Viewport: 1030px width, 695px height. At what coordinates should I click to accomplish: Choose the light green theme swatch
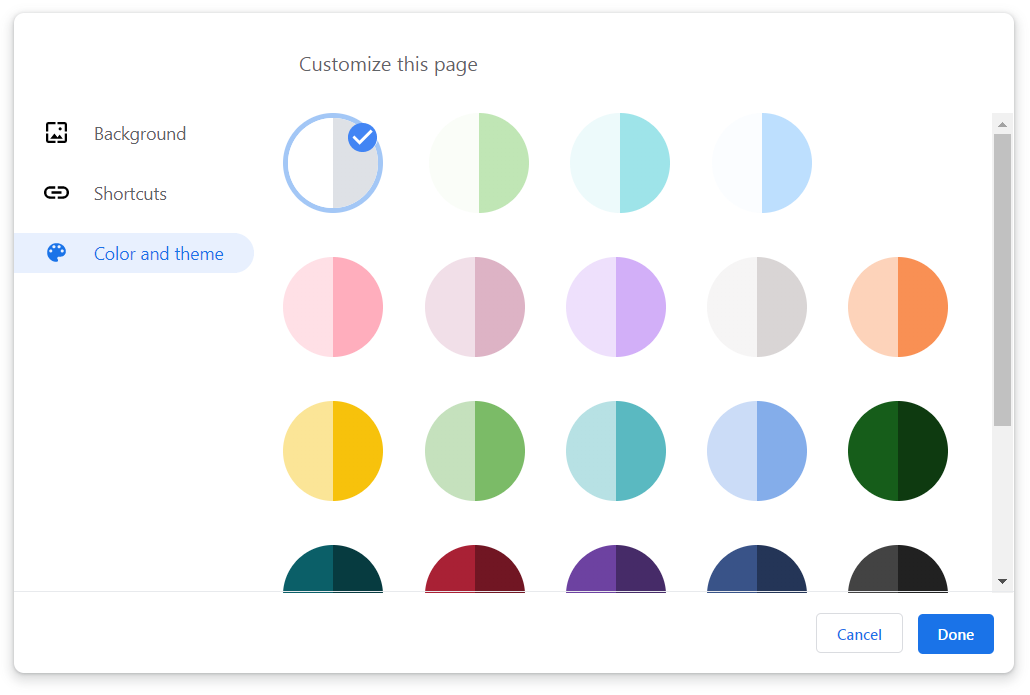pyautogui.click(x=479, y=163)
